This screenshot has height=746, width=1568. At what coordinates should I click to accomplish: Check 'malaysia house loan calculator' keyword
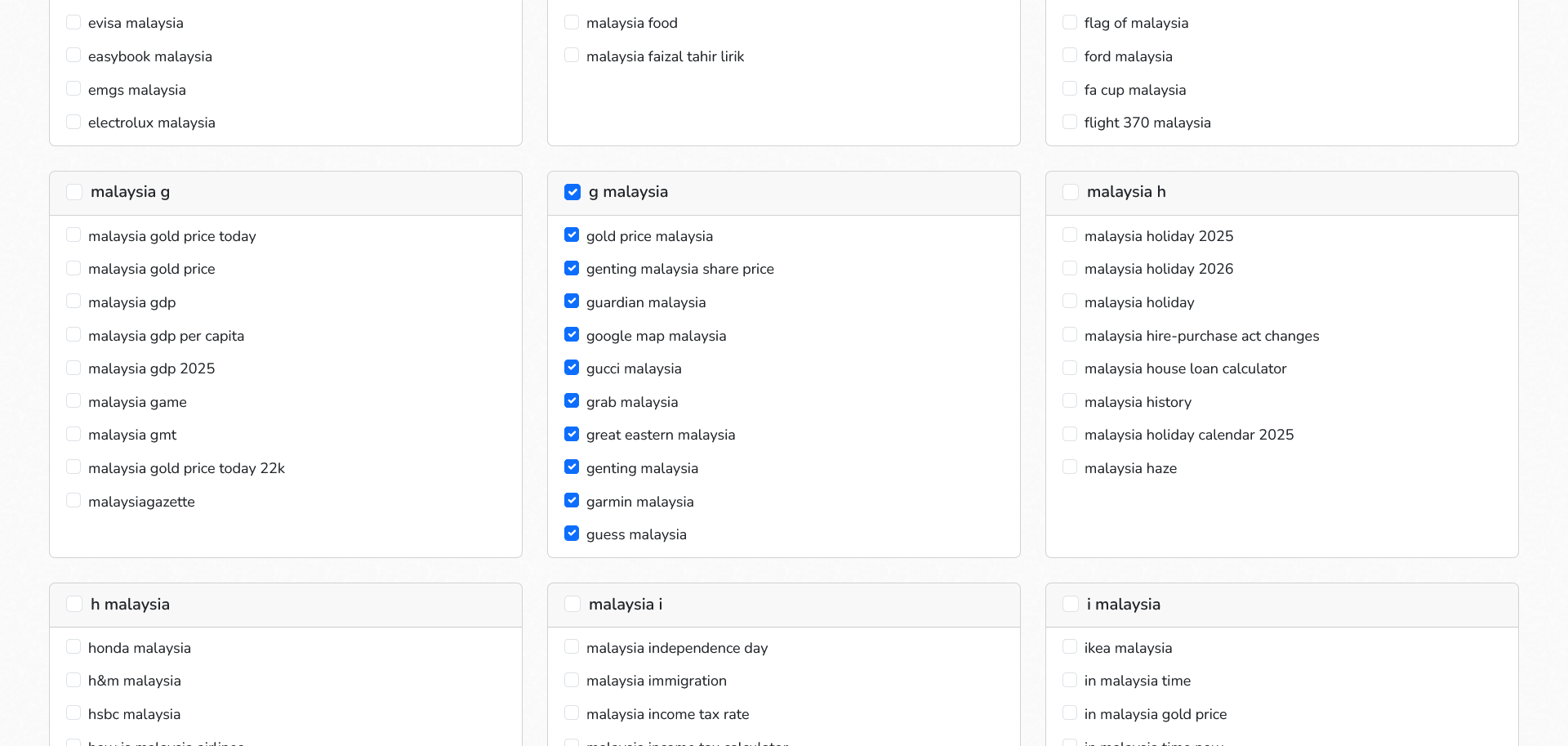pos(1070,368)
